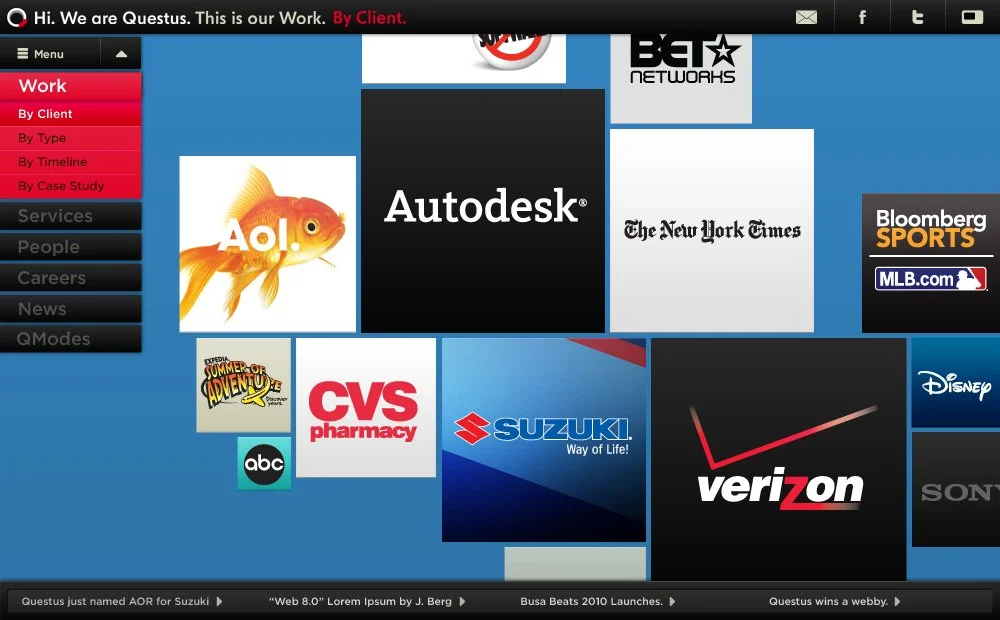Open the Services menu section
Viewport: 1000px width, 620px height.
click(70, 216)
